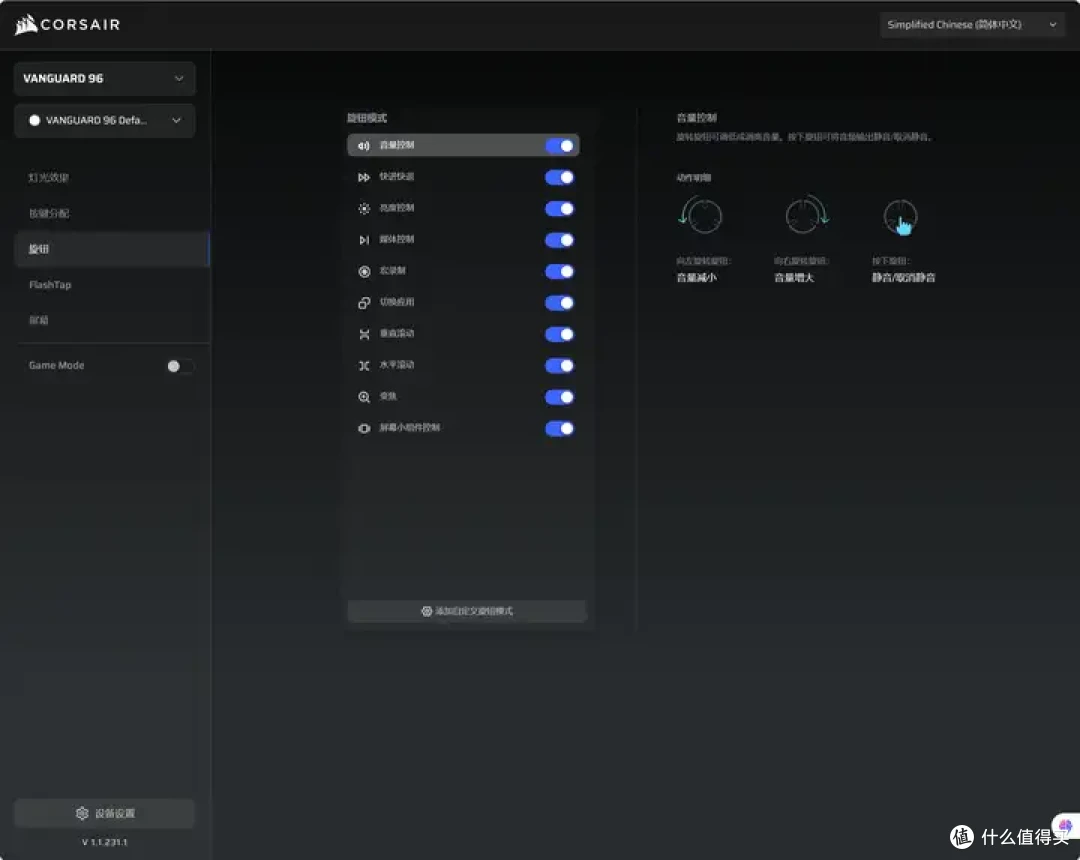Viewport: 1080px width, 860px height.
Task: Select the 切换应用 row label
Action: 397,302
